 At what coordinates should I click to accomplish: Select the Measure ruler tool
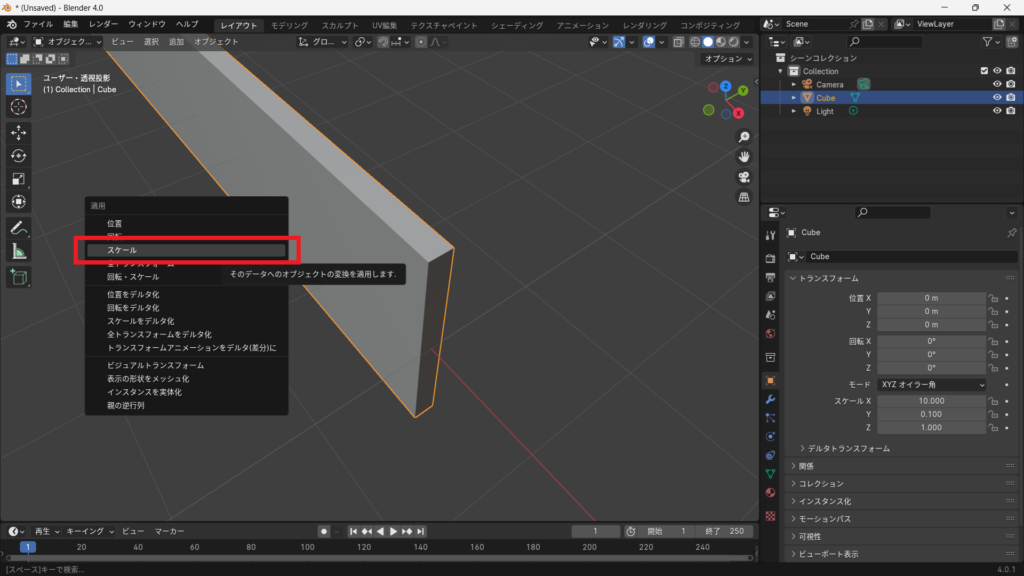point(19,251)
